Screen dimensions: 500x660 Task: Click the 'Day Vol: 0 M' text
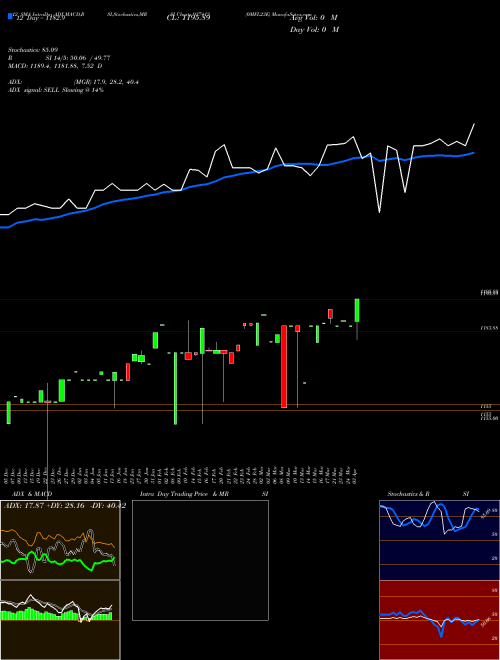coord(314,30)
